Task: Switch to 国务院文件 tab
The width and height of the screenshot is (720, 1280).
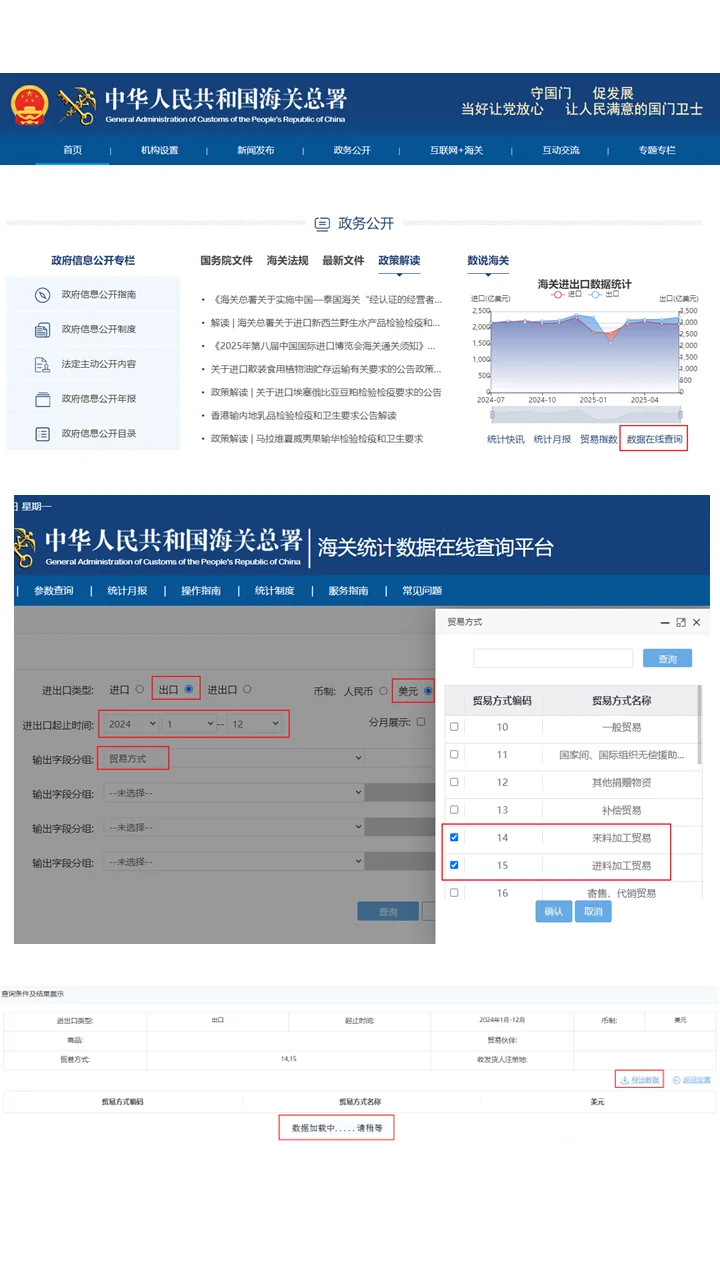Action: click(226, 260)
